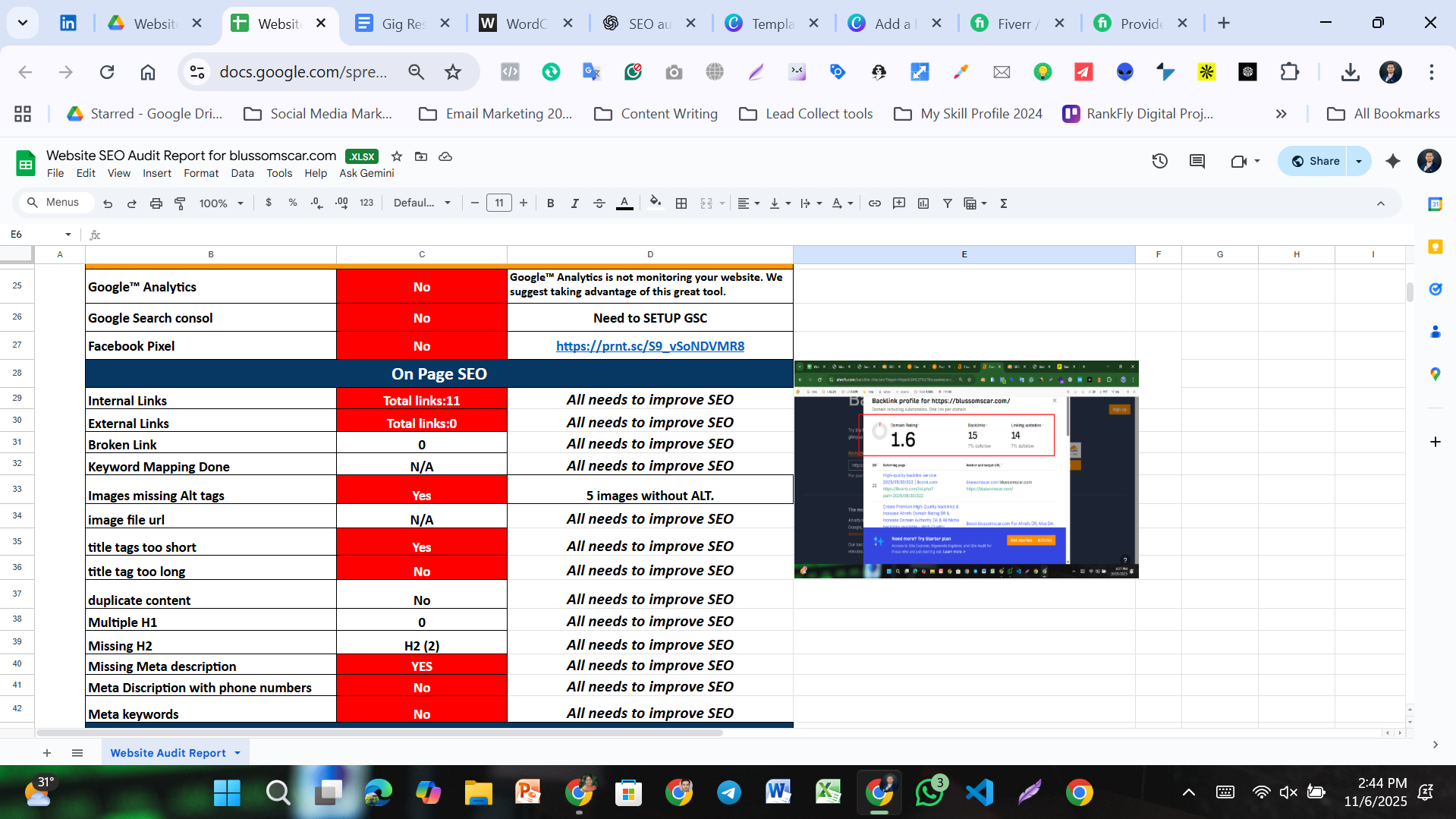
Task: Open the Data menu
Action: 242,173
